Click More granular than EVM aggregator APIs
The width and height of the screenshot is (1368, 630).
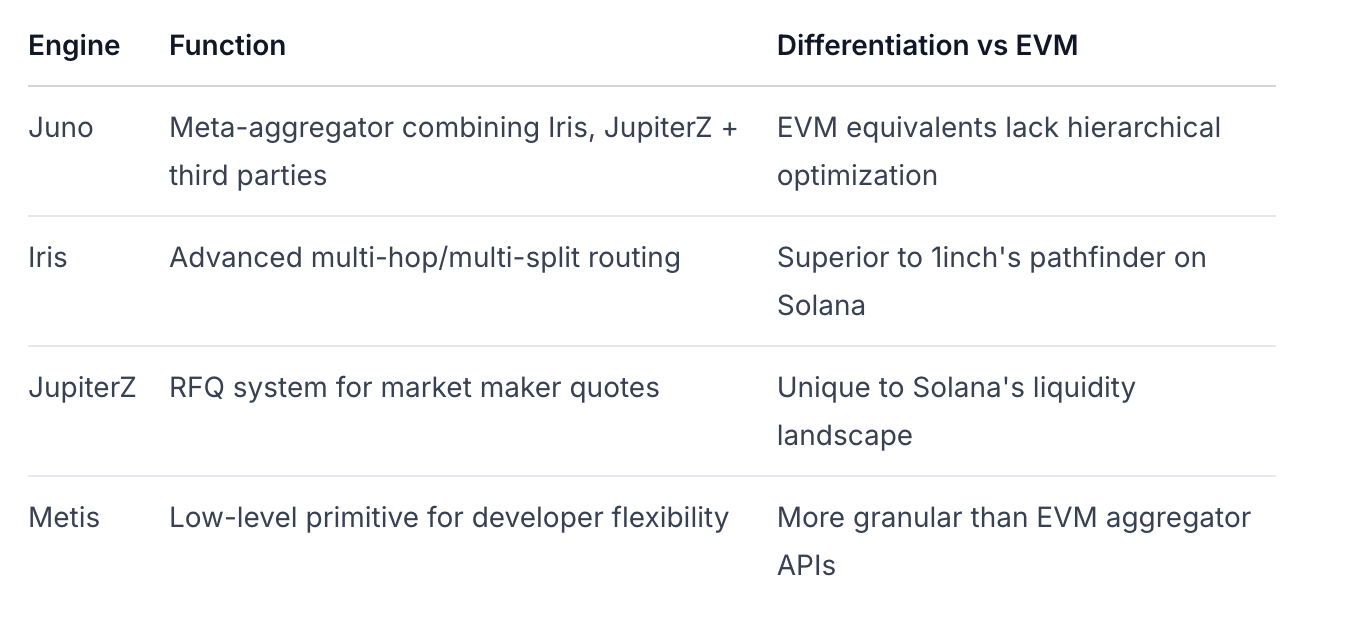tap(1013, 518)
